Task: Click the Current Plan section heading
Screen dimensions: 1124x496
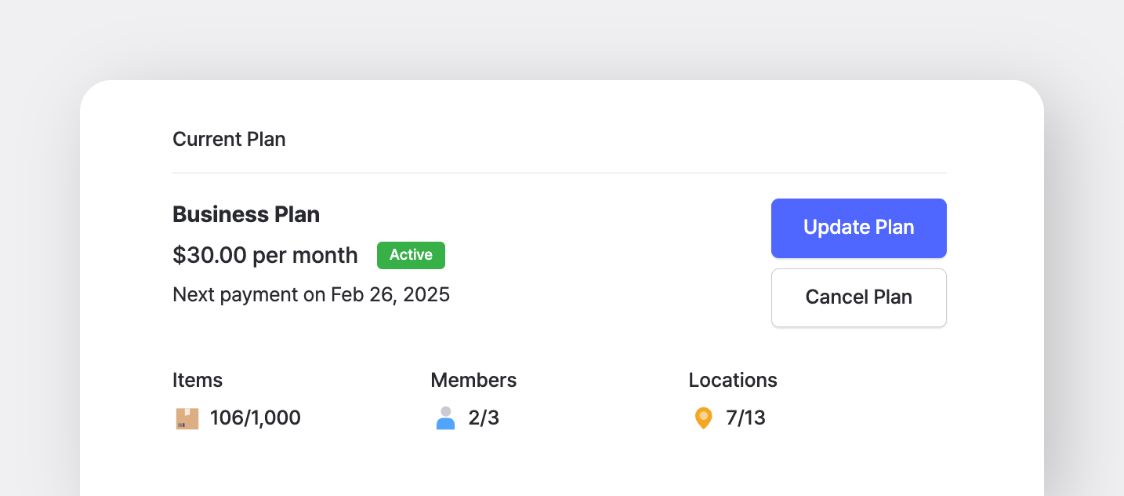Action: coord(229,139)
